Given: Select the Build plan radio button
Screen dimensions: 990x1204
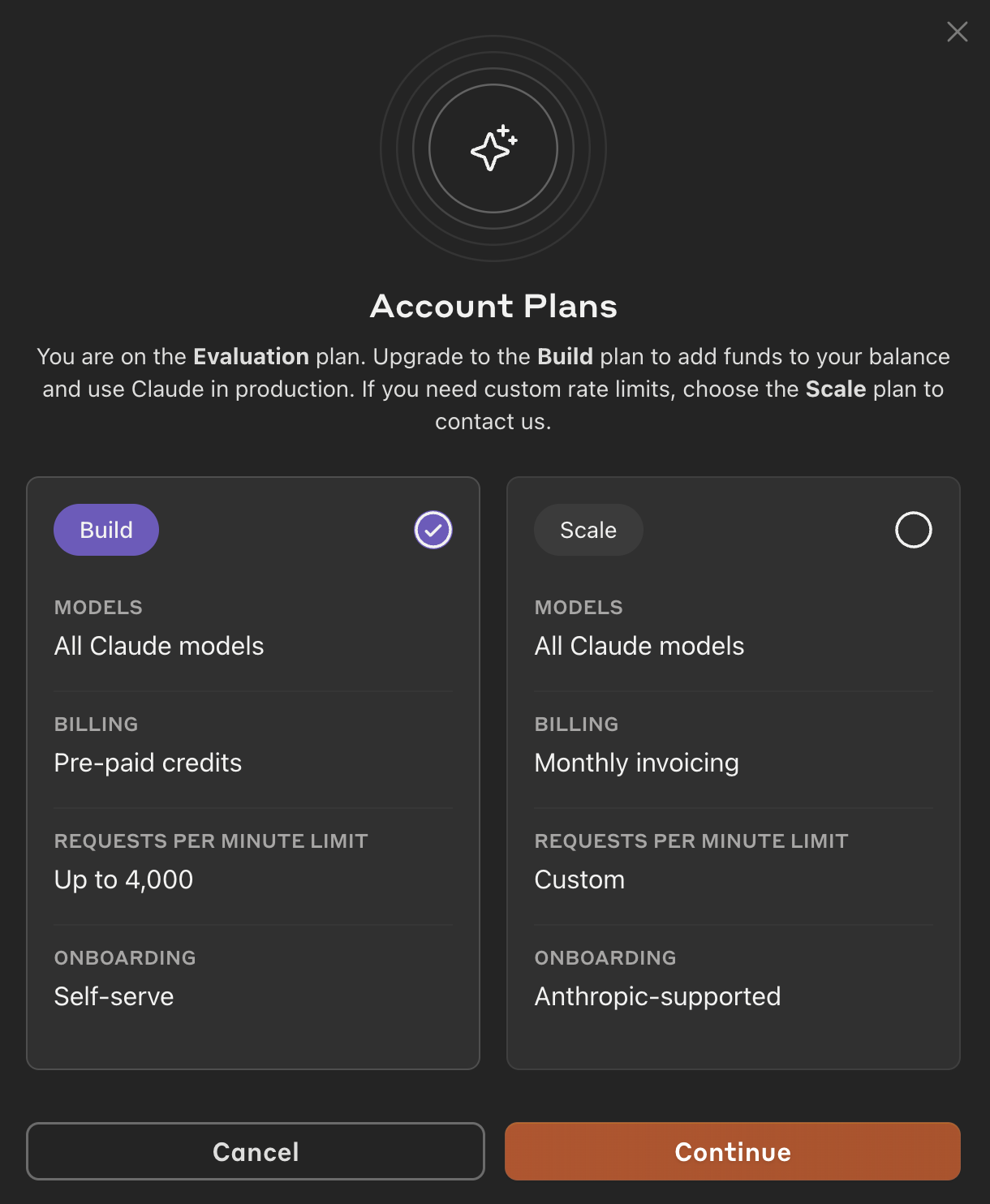Looking at the screenshot, I should (x=433, y=530).
